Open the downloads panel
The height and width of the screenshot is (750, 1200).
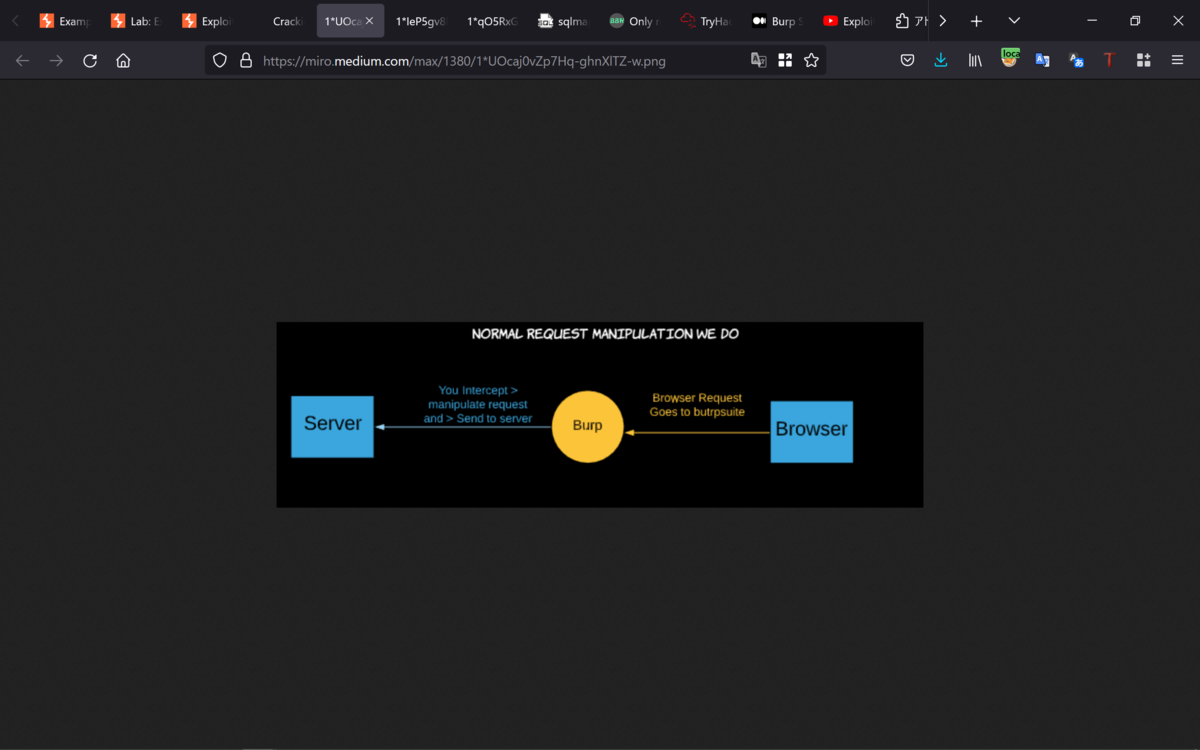point(941,61)
